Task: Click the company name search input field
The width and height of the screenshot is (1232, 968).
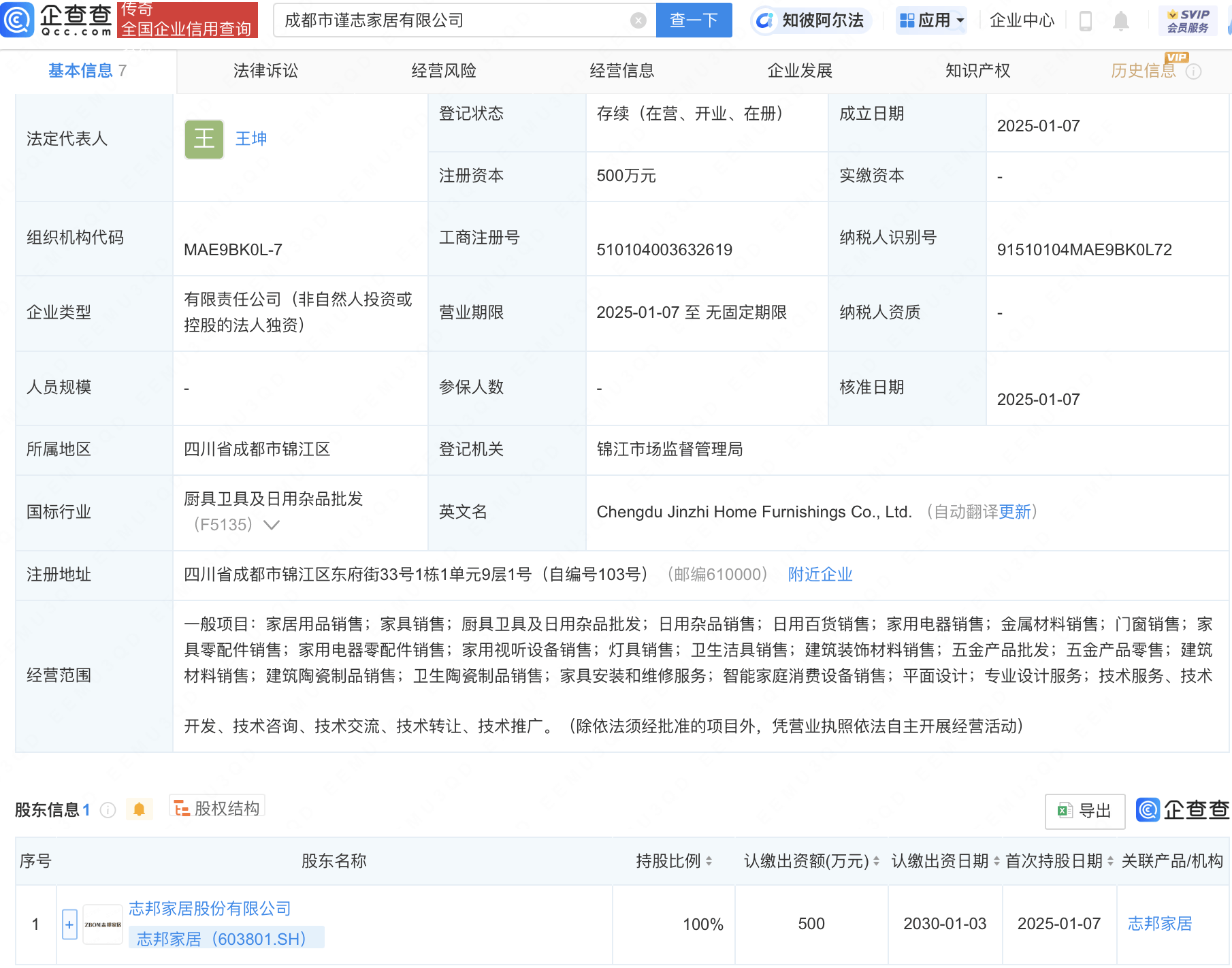Action: [449, 20]
